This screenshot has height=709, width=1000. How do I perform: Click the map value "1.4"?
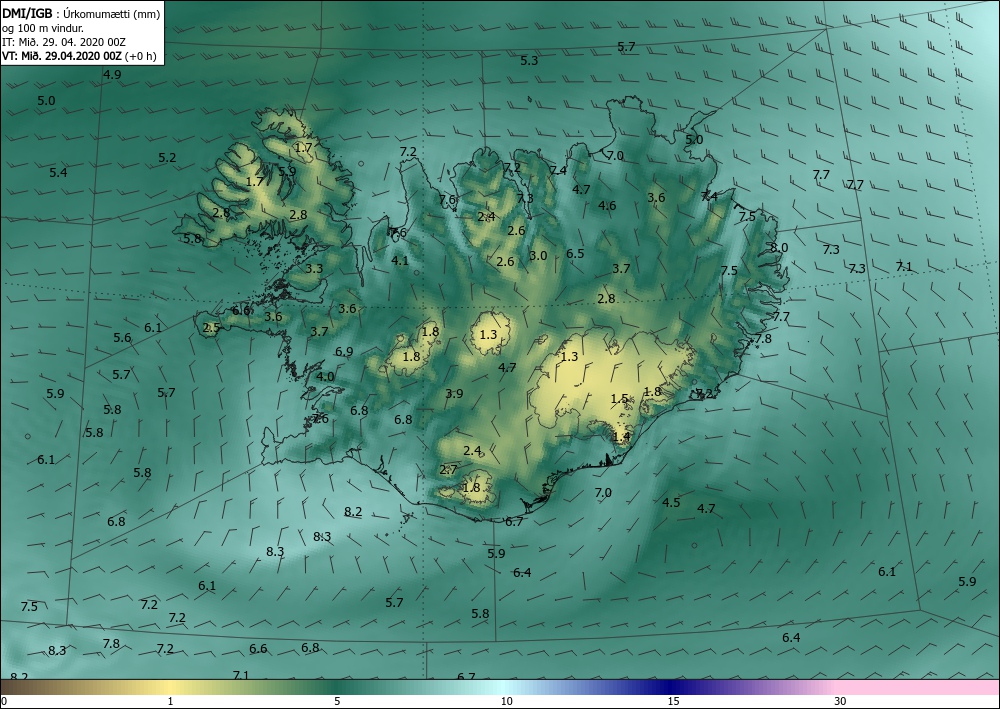coord(621,437)
